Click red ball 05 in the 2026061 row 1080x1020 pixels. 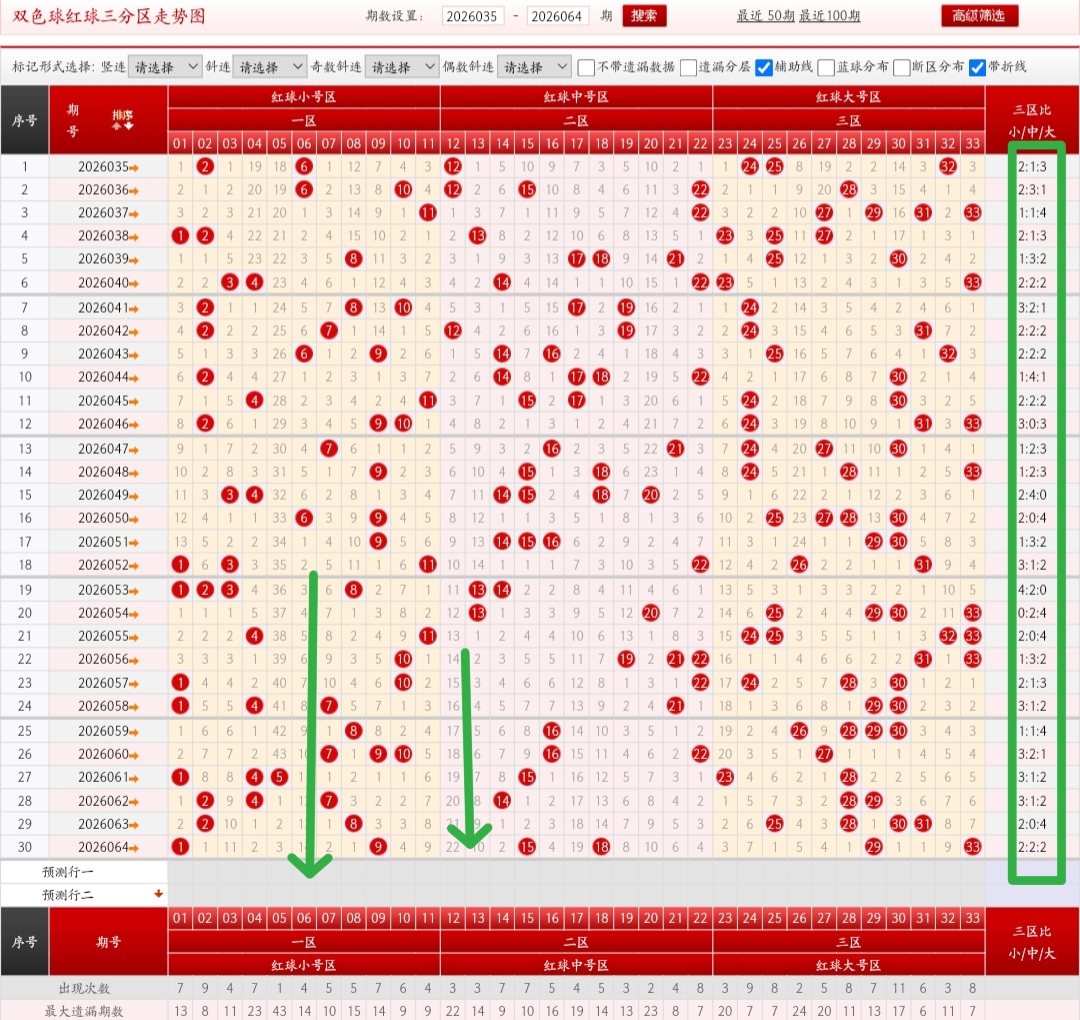point(279,777)
